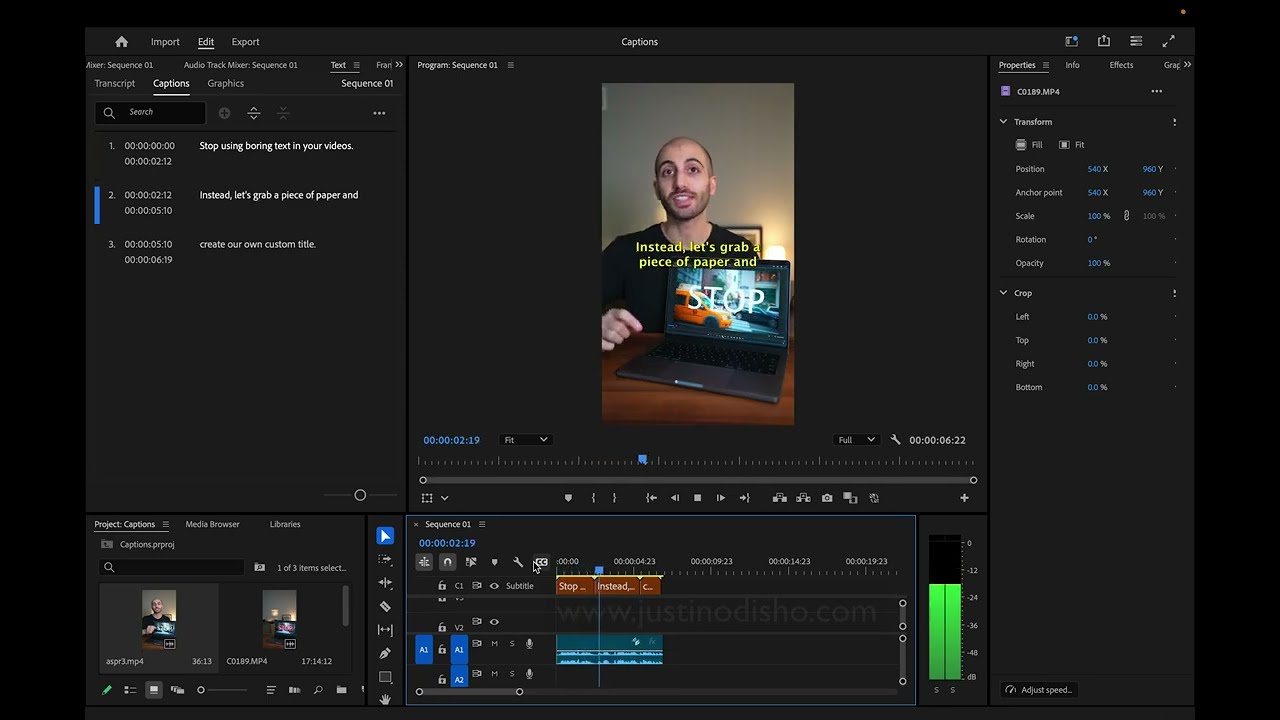The image size is (1280, 720).
Task: Click Adjust speed button
Action: click(1040, 690)
